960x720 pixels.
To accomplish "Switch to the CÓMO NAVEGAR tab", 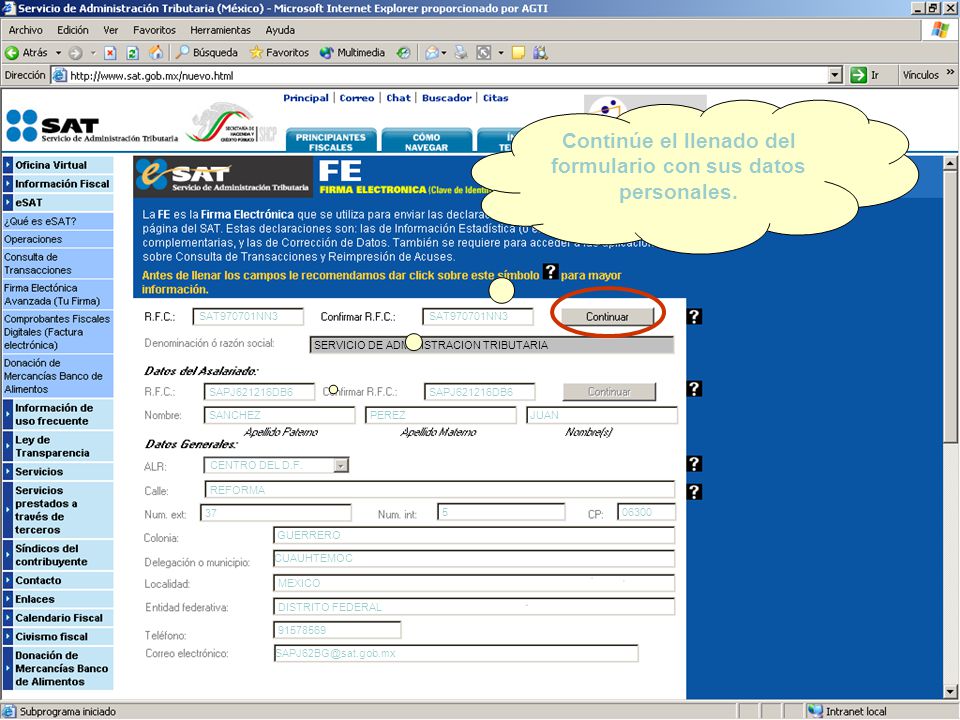I will [427, 140].
